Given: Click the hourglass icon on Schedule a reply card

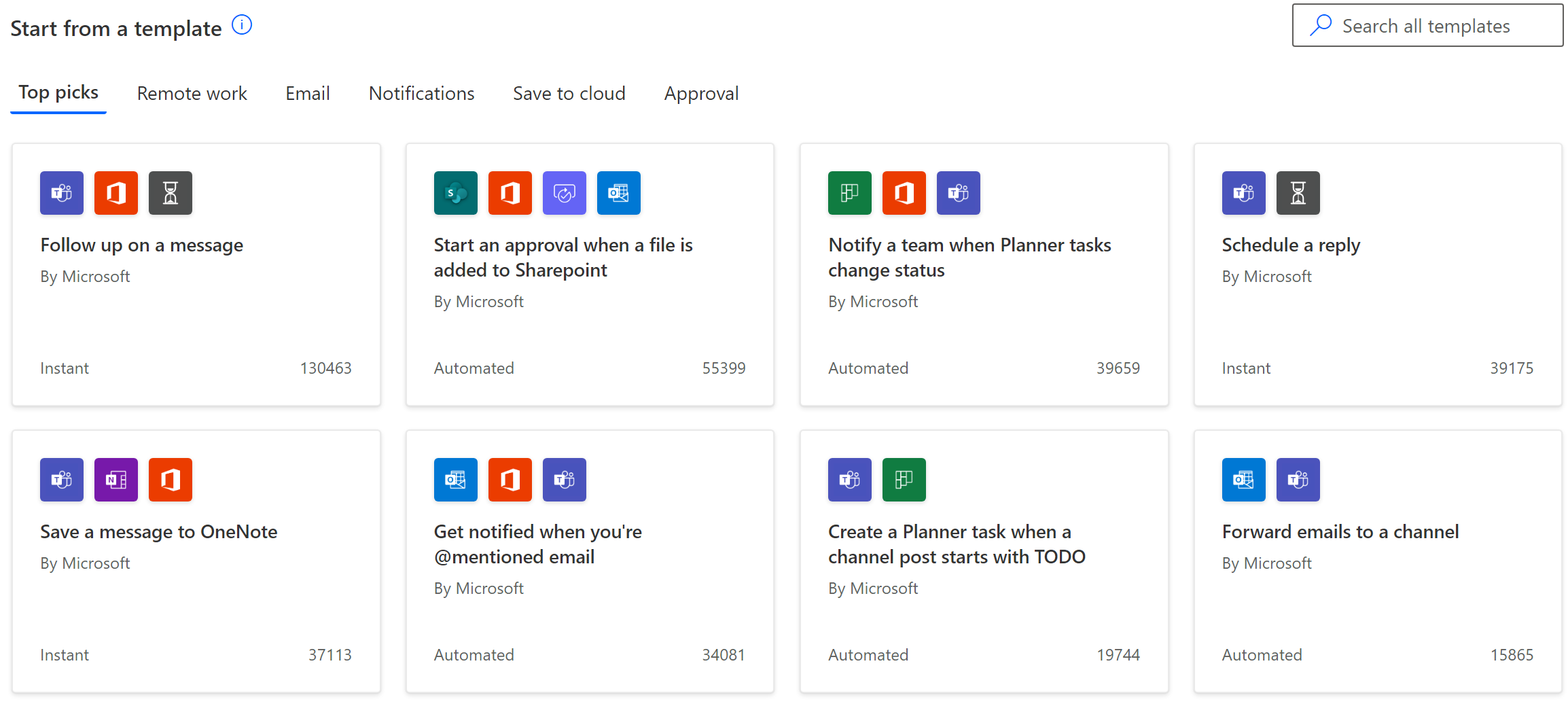Looking at the screenshot, I should pyautogui.click(x=1298, y=193).
